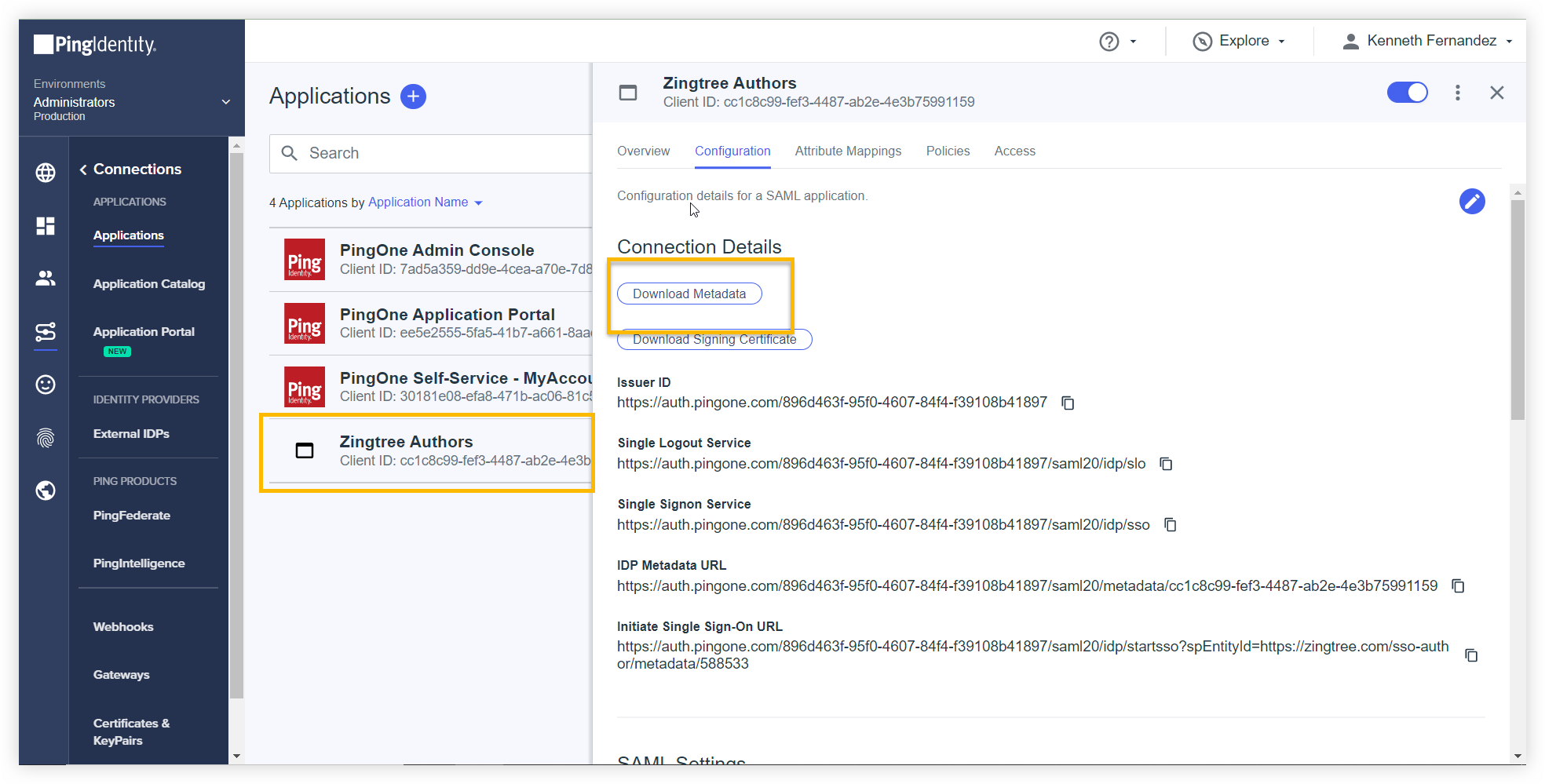The width and height of the screenshot is (1545, 784).
Task: Click the details panel vertical scrollbar
Action: (x=1518, y=311)
